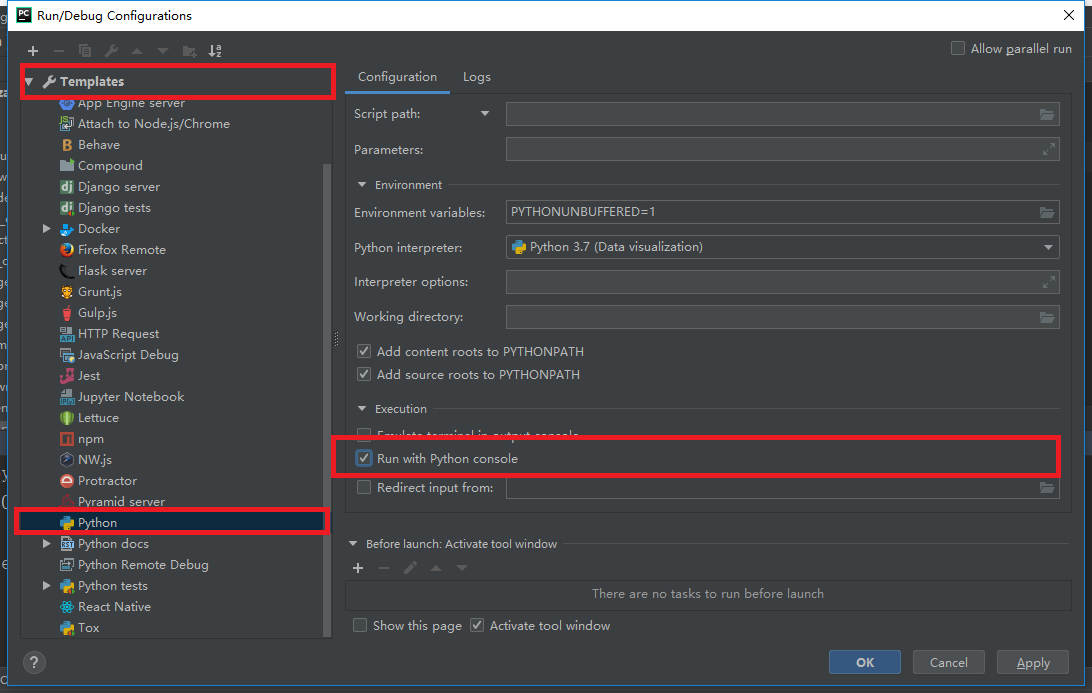This screenshot has width=1092, height=693.
Task: Uncheck Add source roots to PYTHONPATH
Action: click(x=364, y=374)
